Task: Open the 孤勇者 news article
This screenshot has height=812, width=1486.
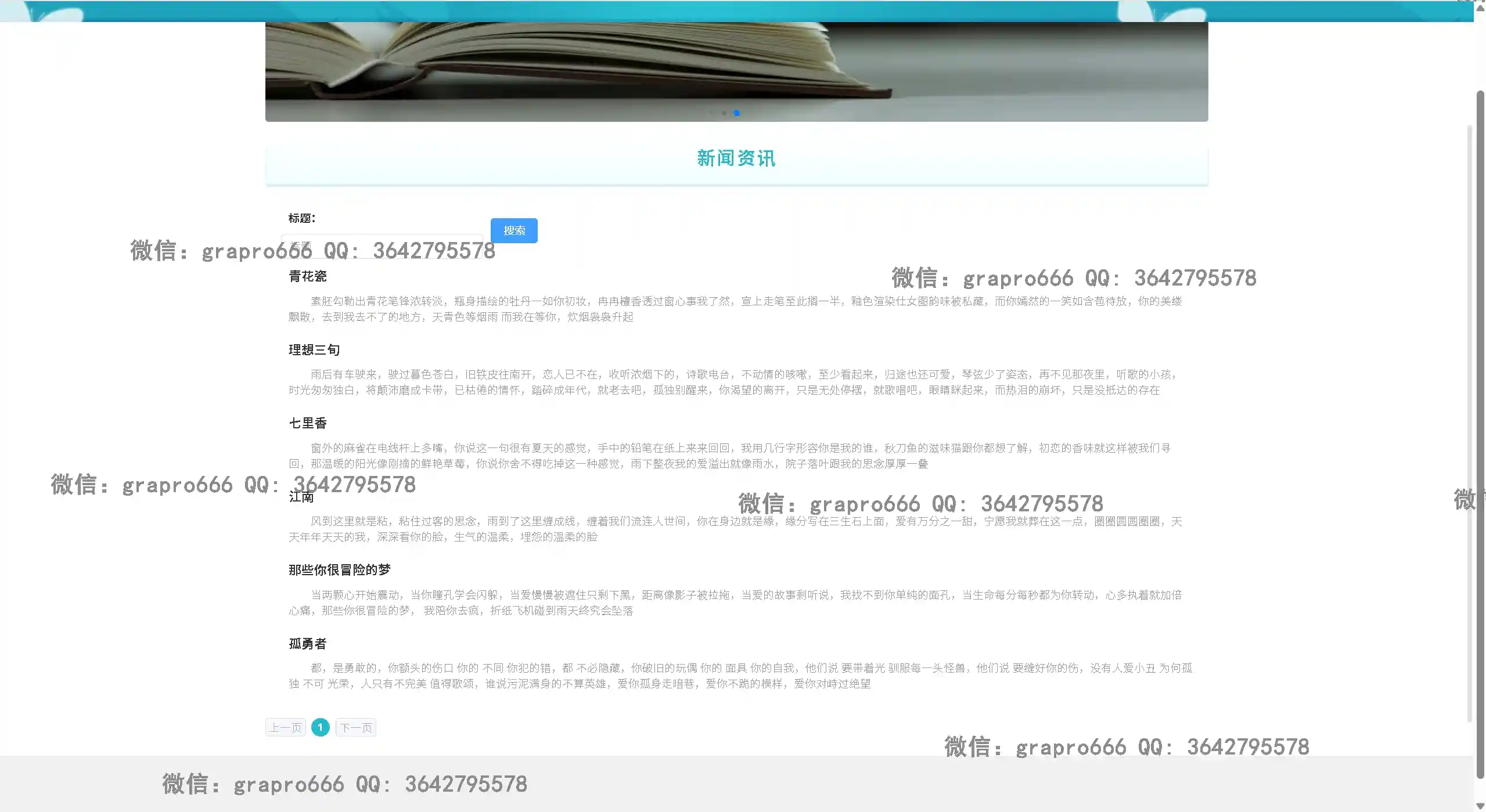Action: click(x=308, y=644)
